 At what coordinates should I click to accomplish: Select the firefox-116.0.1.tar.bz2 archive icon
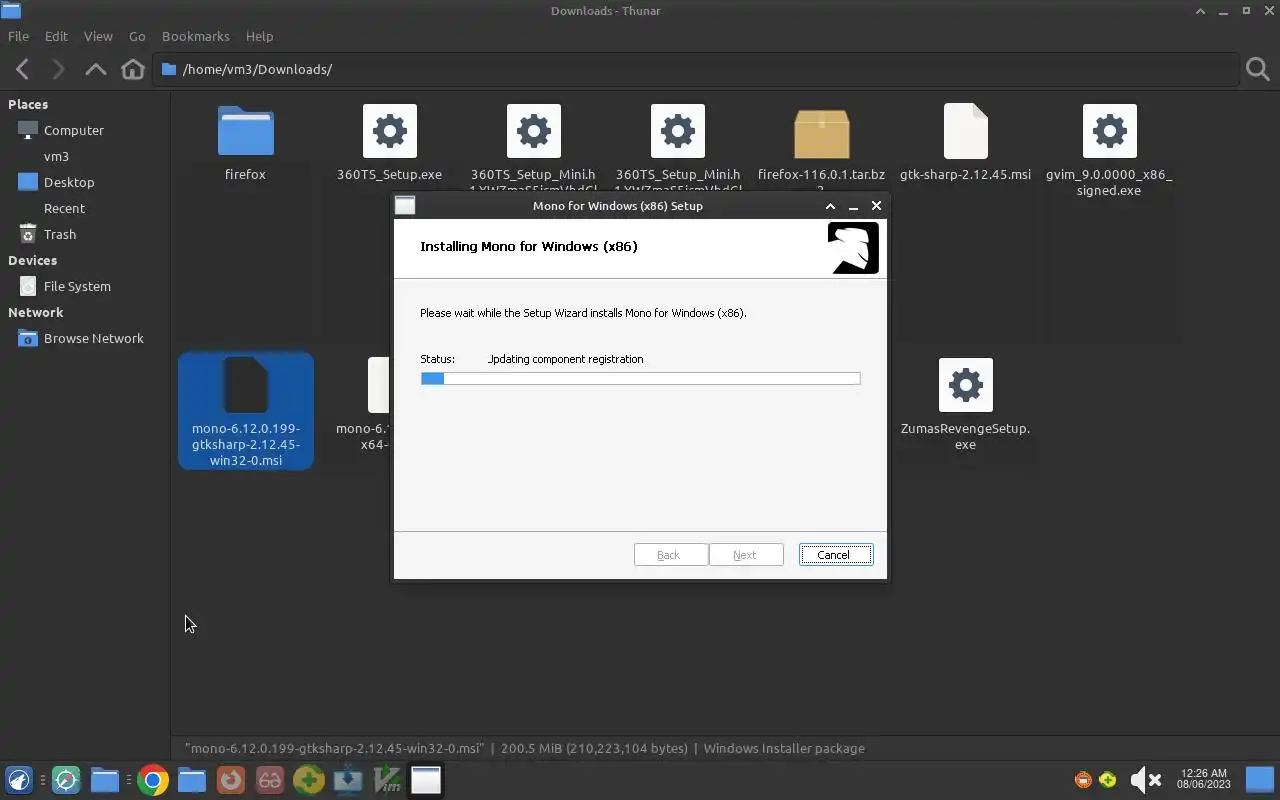[x=822, y=133]
